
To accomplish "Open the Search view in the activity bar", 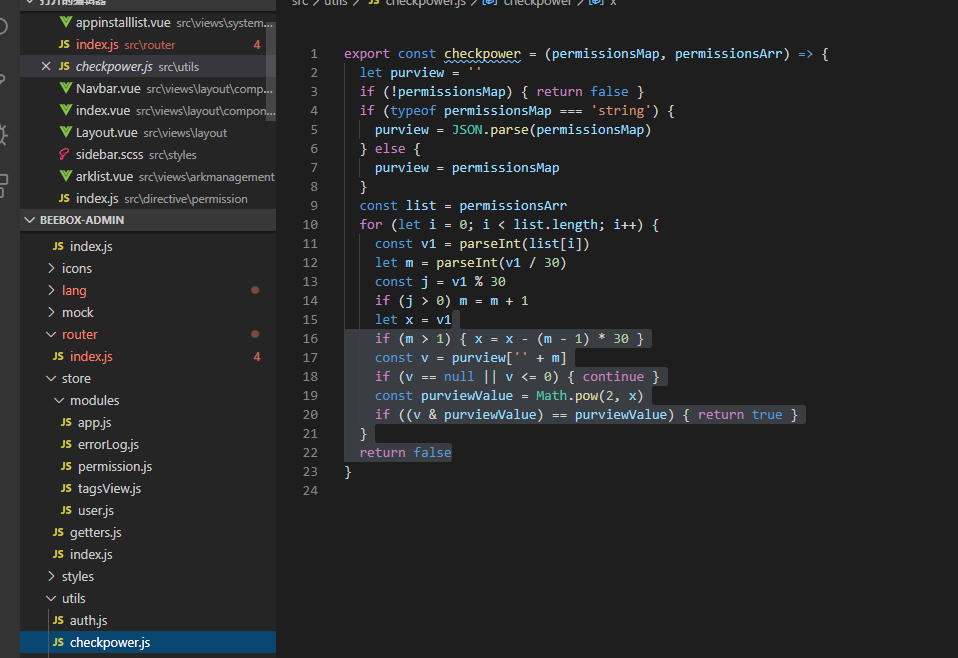I will [x=4, y=26].
